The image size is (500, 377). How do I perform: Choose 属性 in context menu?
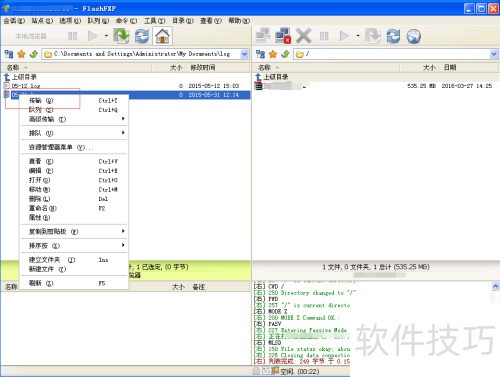74,218
